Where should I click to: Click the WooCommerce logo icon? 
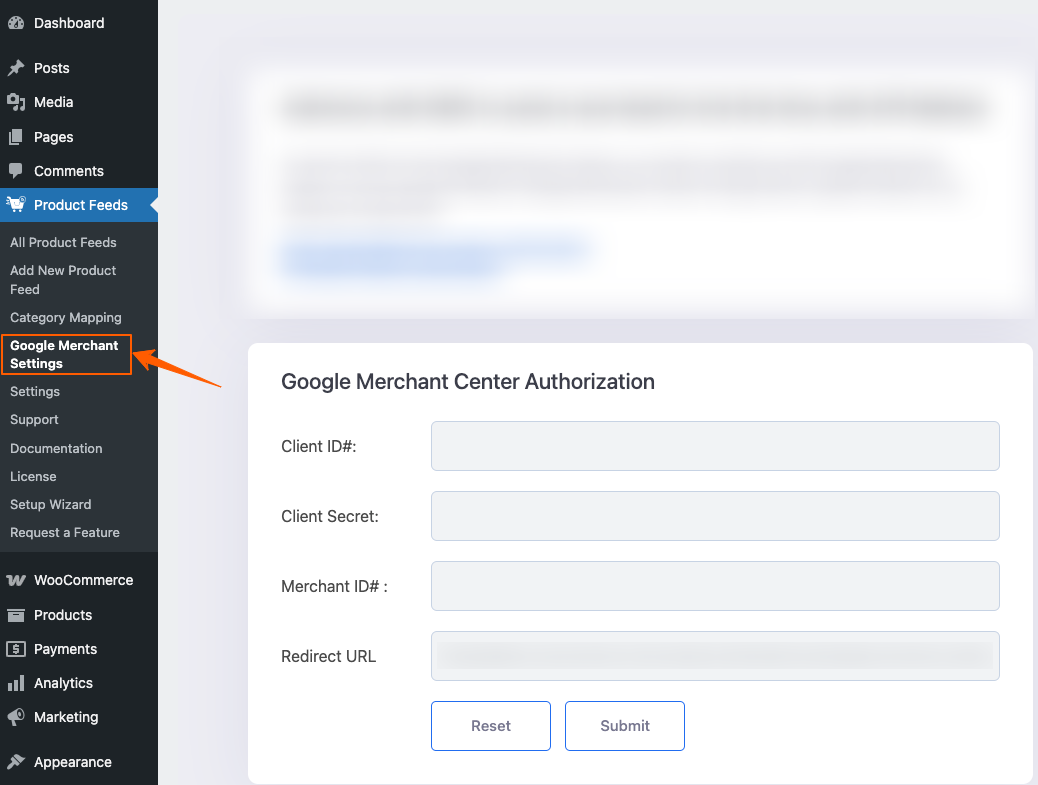(16, 580)
